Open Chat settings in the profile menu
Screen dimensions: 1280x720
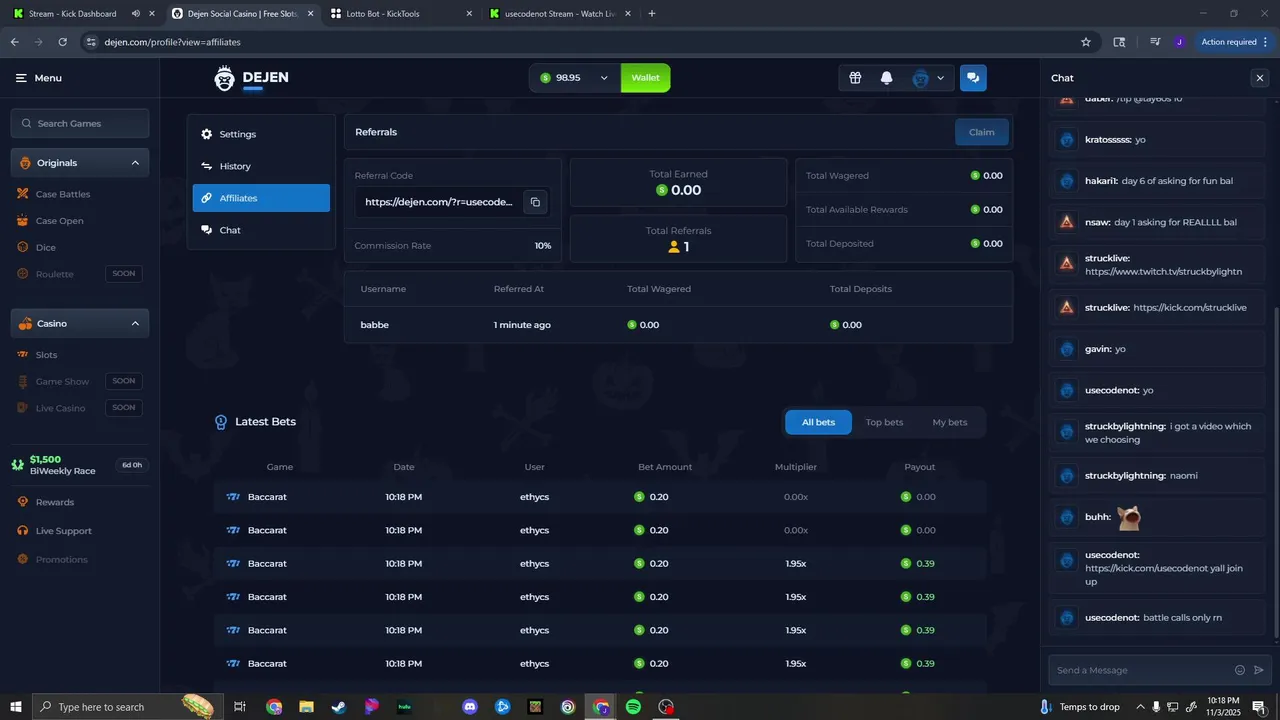coord(261,230)
